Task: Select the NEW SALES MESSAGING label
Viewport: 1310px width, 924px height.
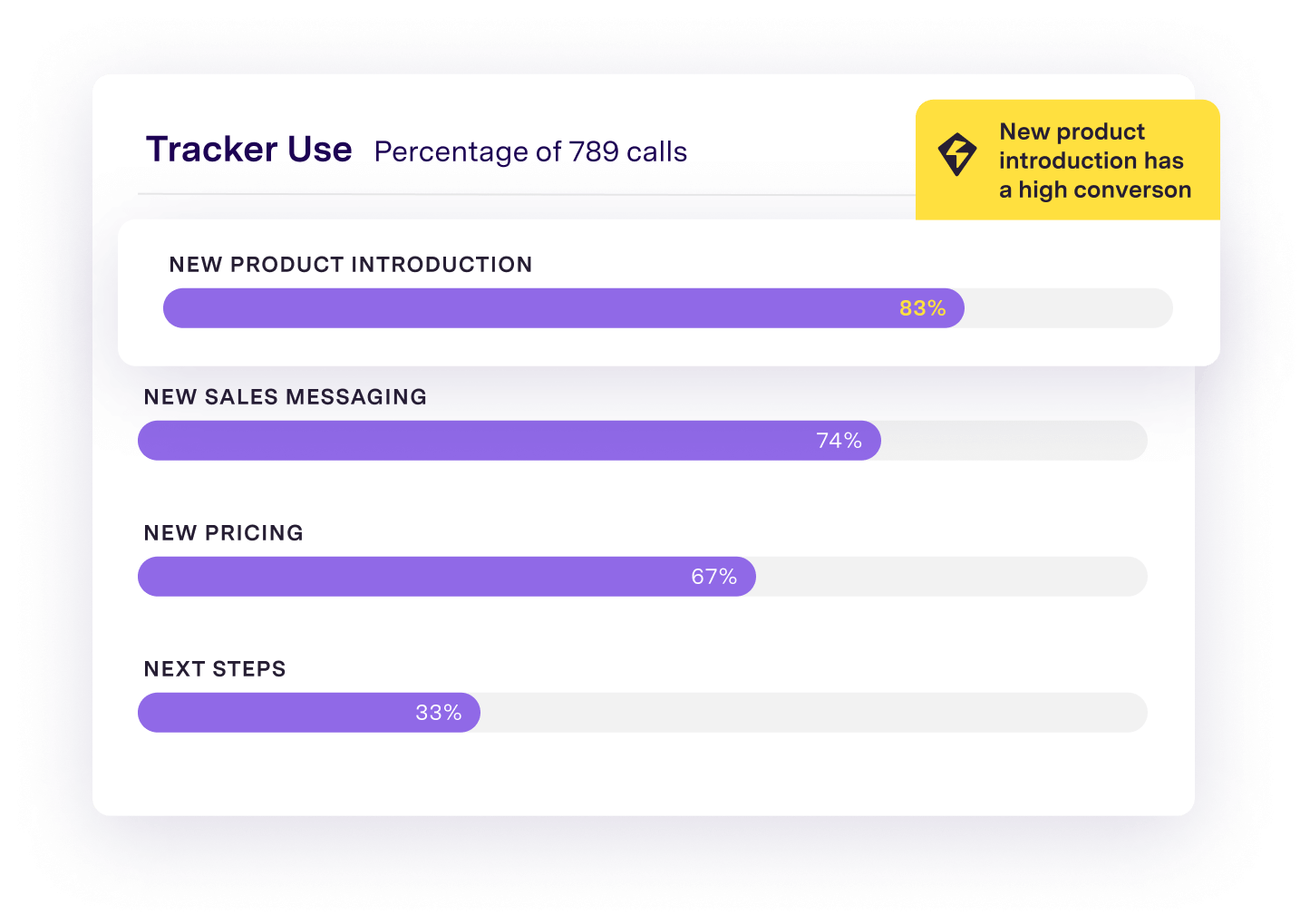Action: click(286, 397)
